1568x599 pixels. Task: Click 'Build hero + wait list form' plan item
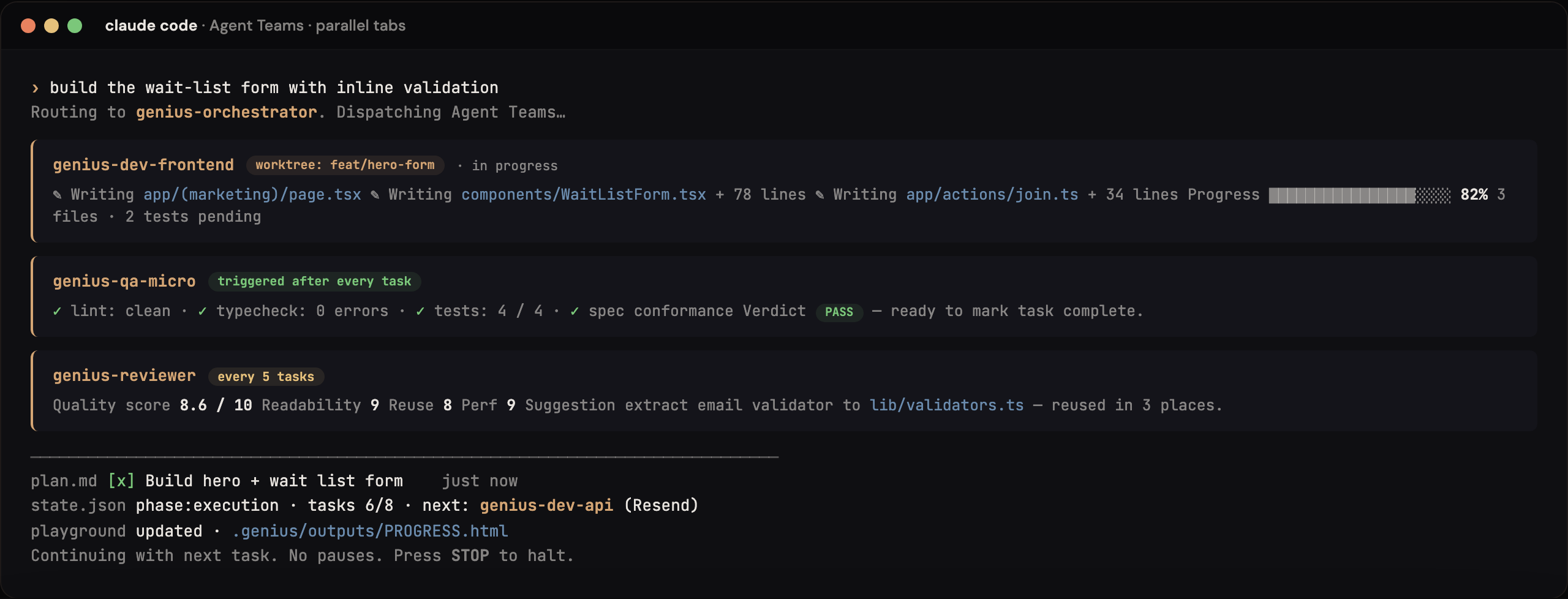tap(274, 481)
